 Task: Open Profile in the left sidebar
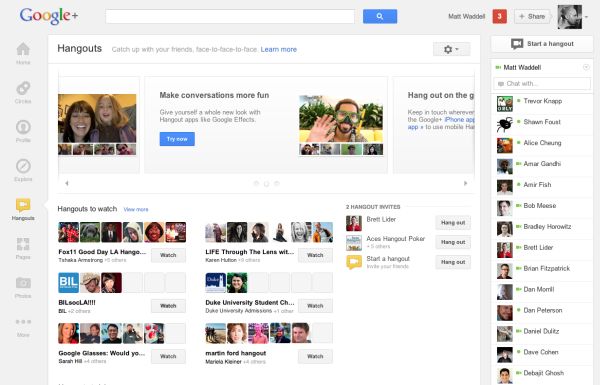pos(23,131)
